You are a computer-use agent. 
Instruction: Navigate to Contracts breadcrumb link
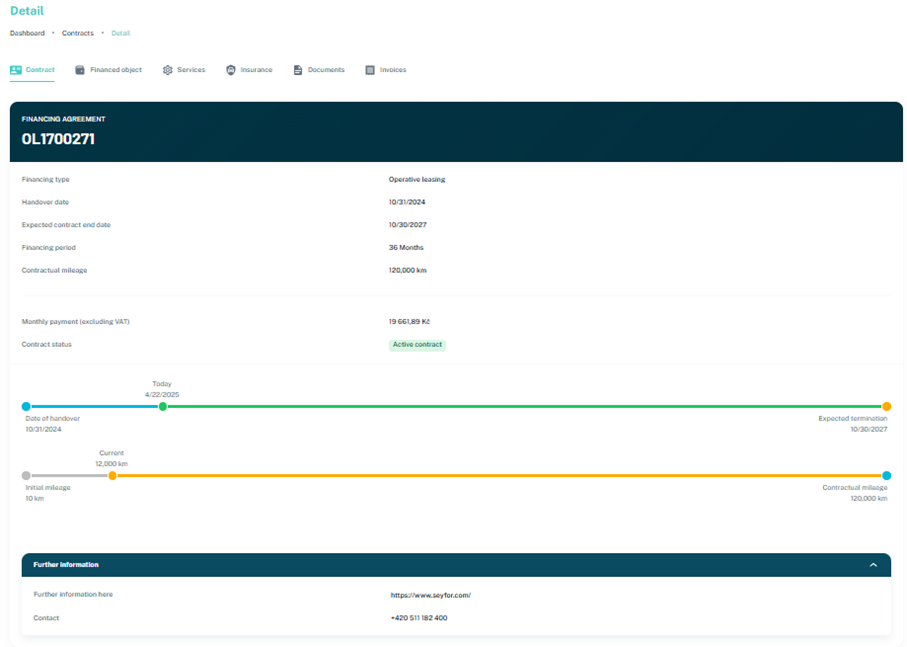click(78, 33)
